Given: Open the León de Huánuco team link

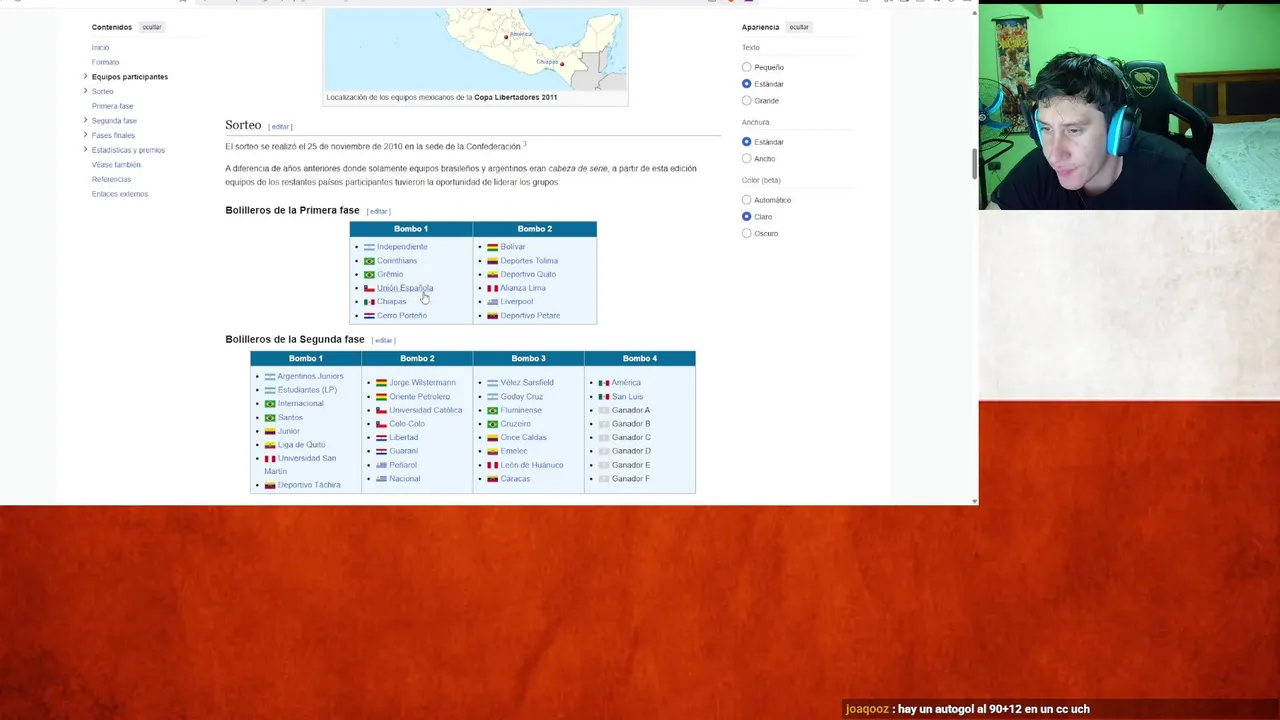Looking at the screenshot, I should point(532,465).
